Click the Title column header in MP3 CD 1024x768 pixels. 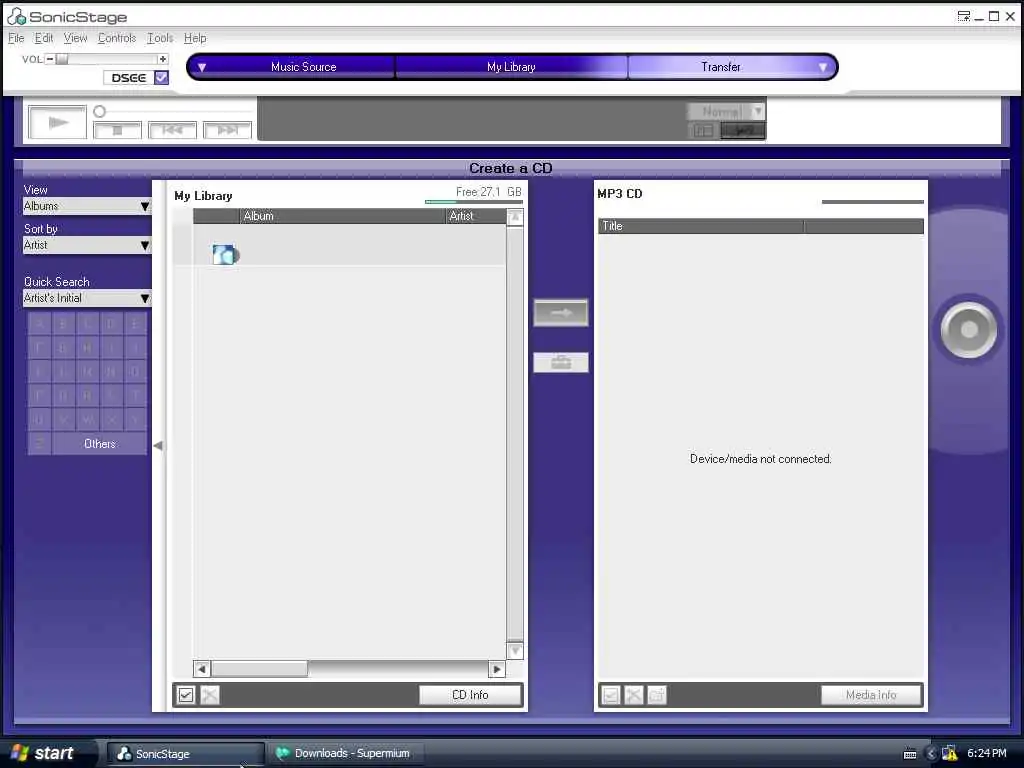pyautogui.click(x=701, y=226)
